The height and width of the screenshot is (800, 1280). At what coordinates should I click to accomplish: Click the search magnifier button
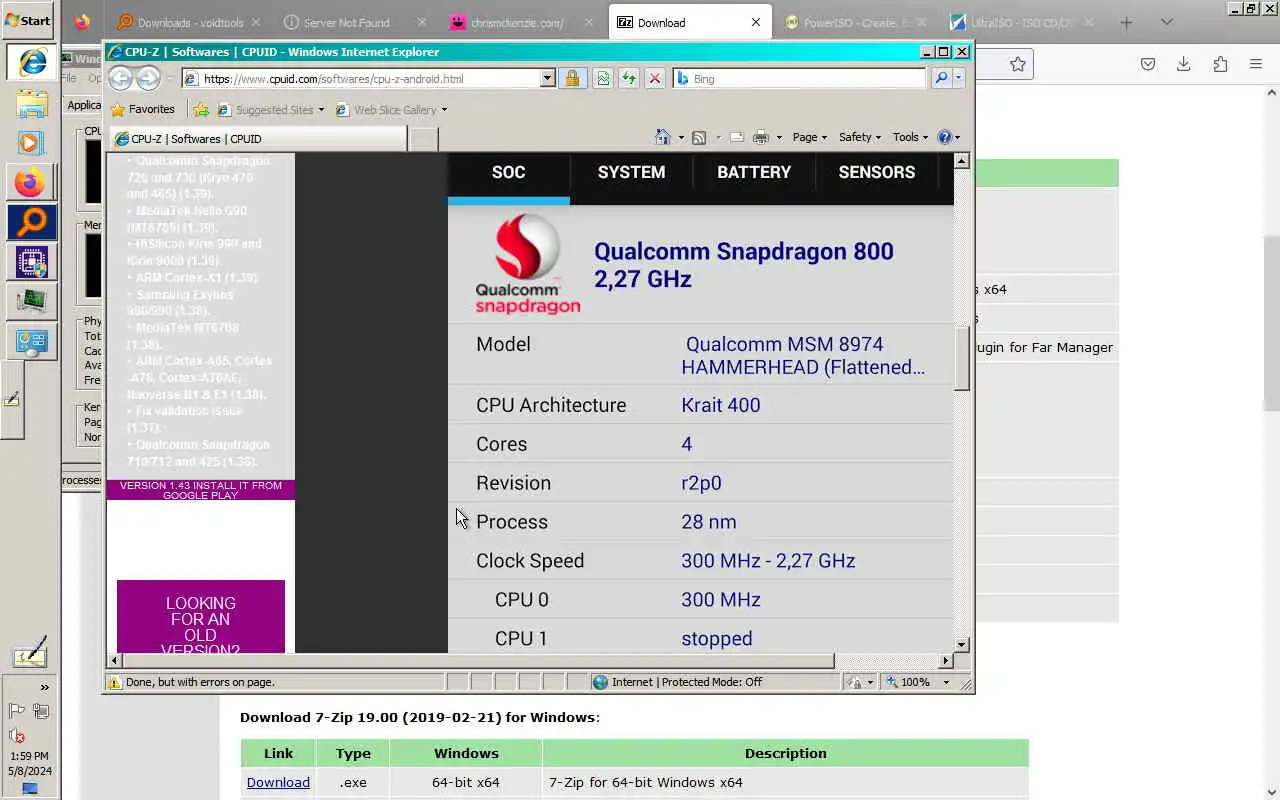click(941, 78)
